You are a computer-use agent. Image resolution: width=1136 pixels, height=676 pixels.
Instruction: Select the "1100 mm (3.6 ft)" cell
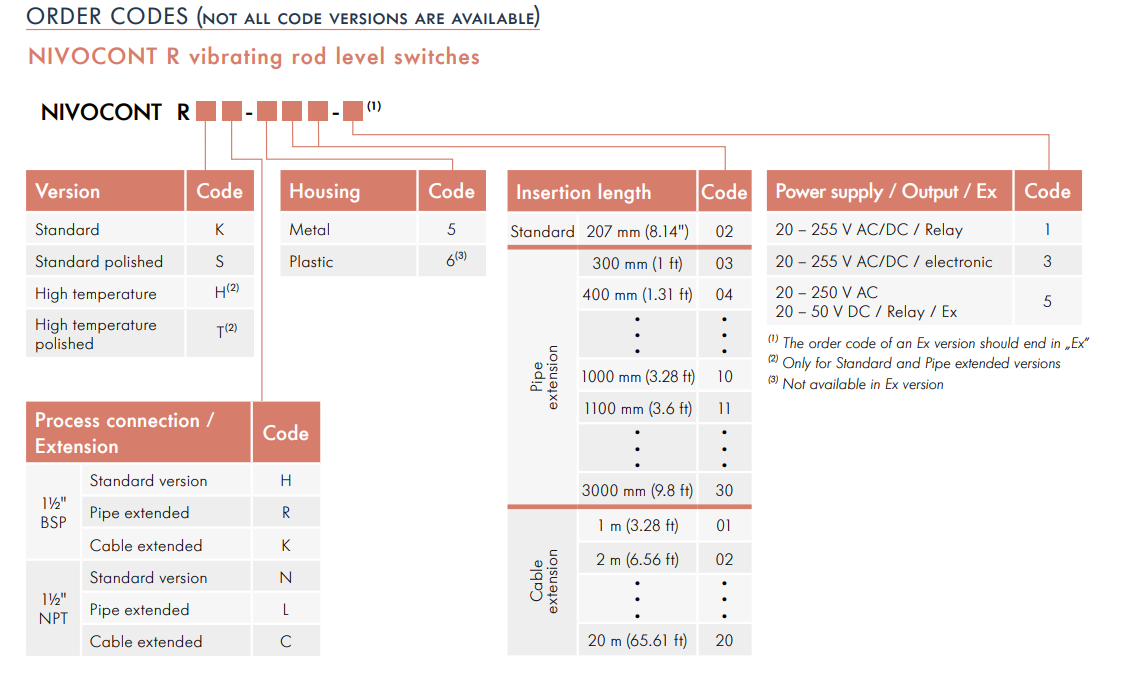point(638,409)
